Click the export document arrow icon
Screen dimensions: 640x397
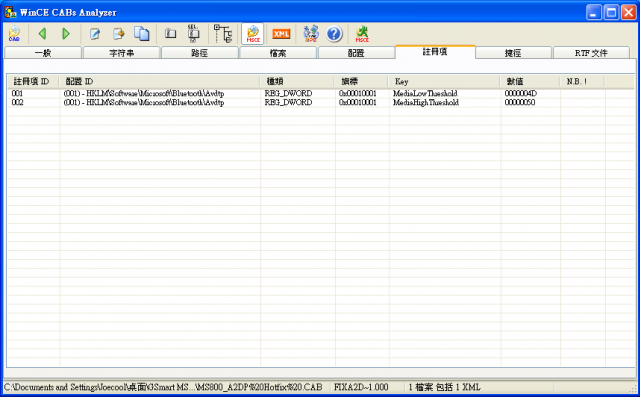119,33
